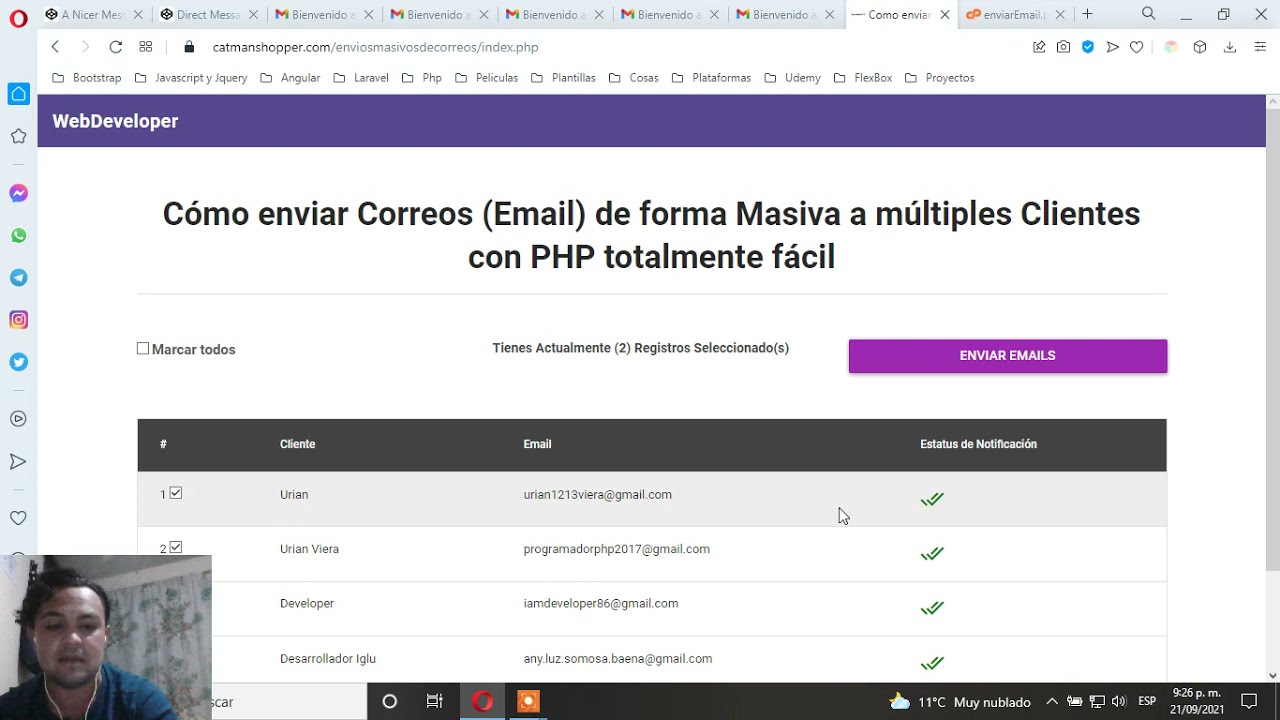This screenshot has height=720, width=1280.
Task: Select email urian1213viera@gmail.com
Action: [597, 495]
